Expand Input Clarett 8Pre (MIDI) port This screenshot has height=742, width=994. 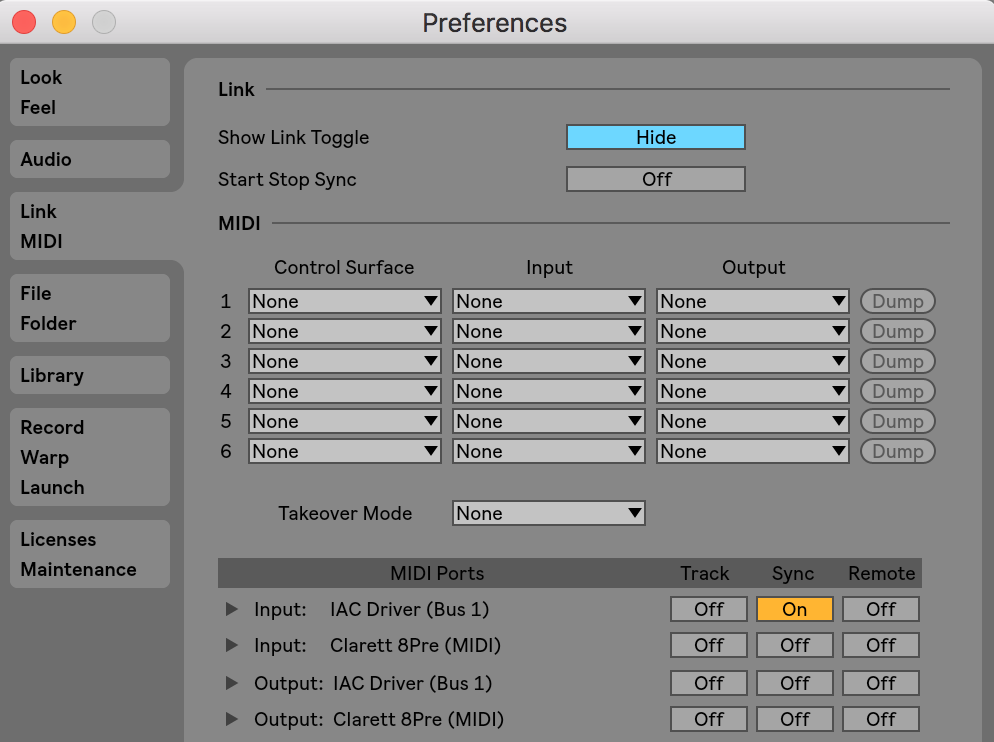232,646
